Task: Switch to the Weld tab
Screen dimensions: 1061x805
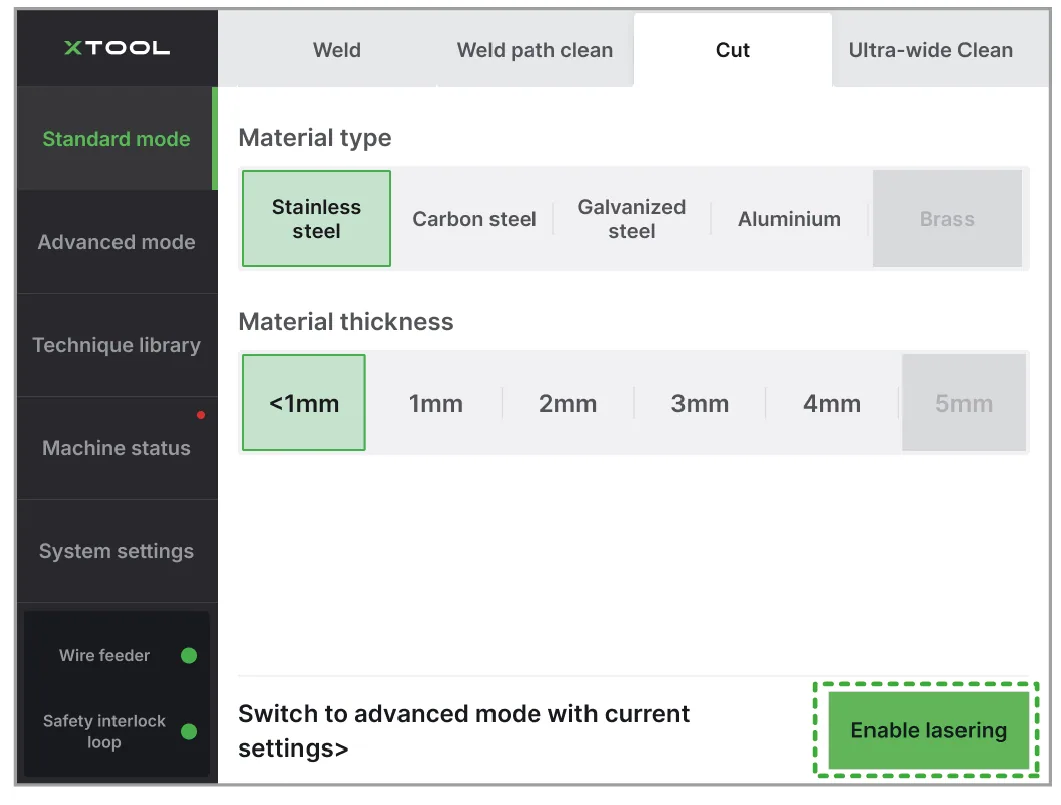Action: click(336, 50)
